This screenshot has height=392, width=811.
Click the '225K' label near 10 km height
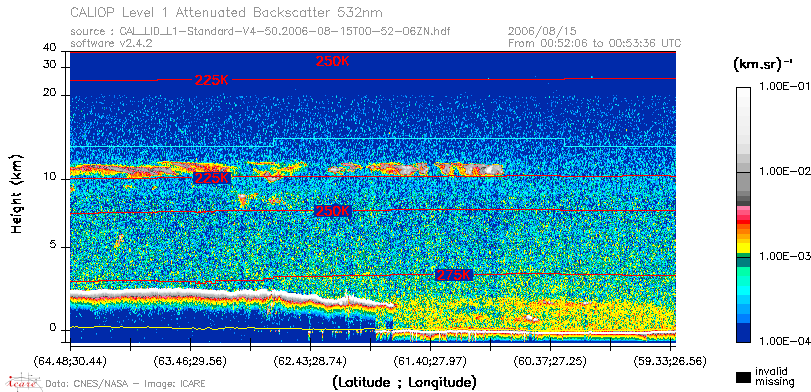(212, 178)
